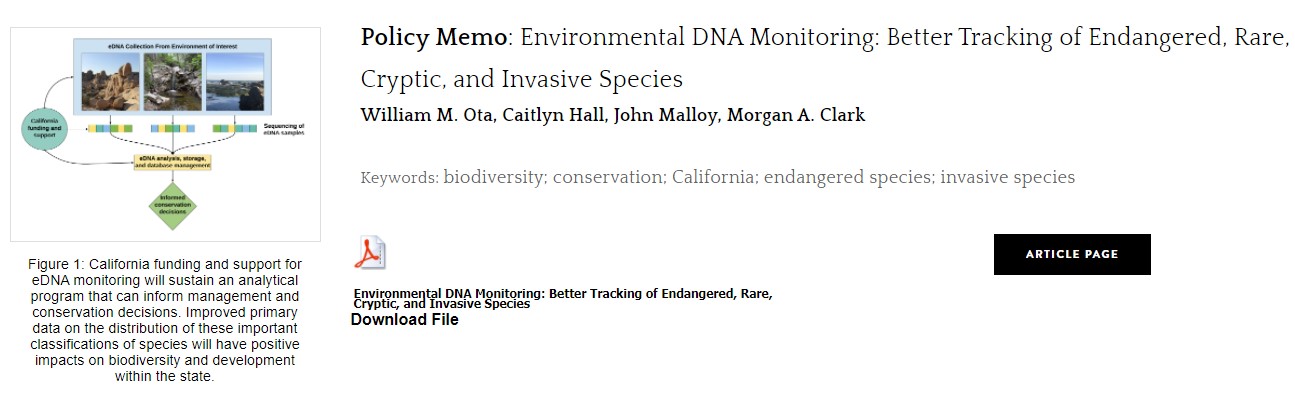The width and height of the screenshot is (1295, 412).
Task: Click the rightmost sequencing color bar
Action: 235,128
